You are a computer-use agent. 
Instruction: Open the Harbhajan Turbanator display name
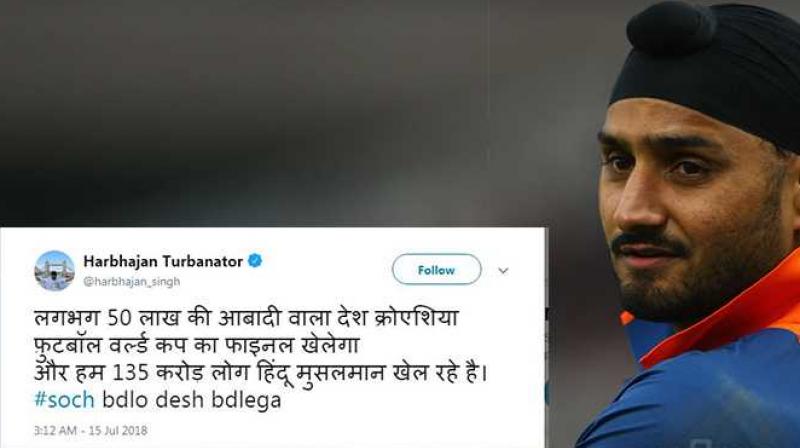coord(163,261)
